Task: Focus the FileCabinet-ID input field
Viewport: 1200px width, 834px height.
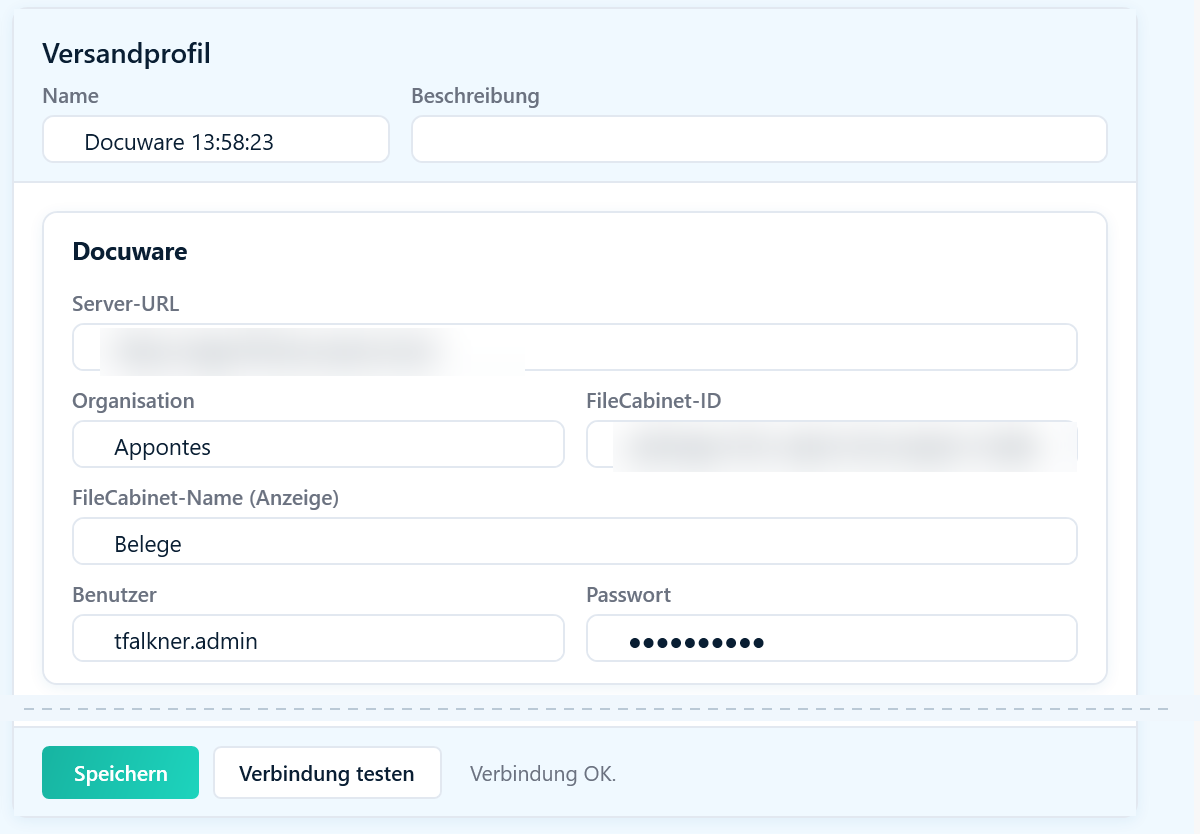Action: [832, 444]
